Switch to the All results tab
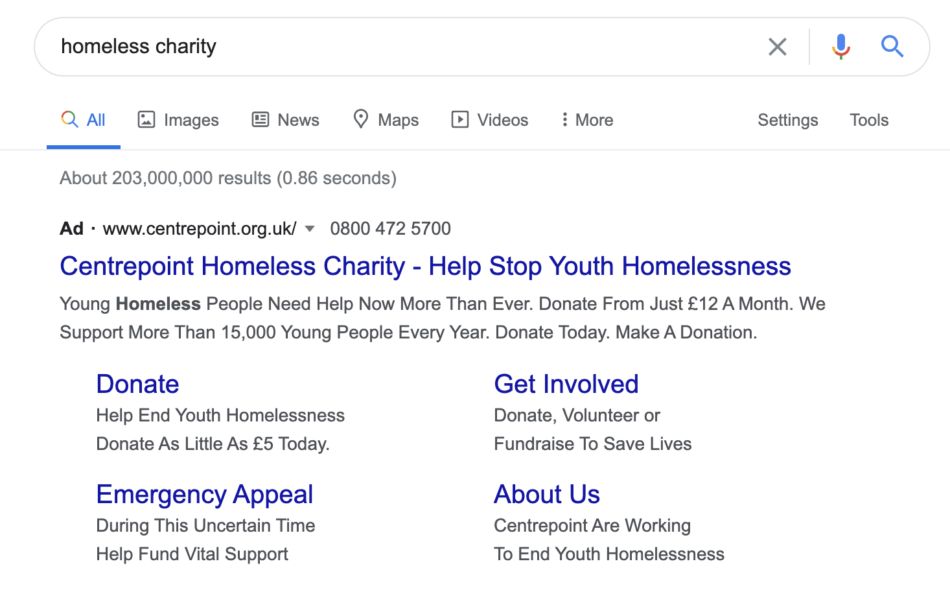 [x=84, y=120]
